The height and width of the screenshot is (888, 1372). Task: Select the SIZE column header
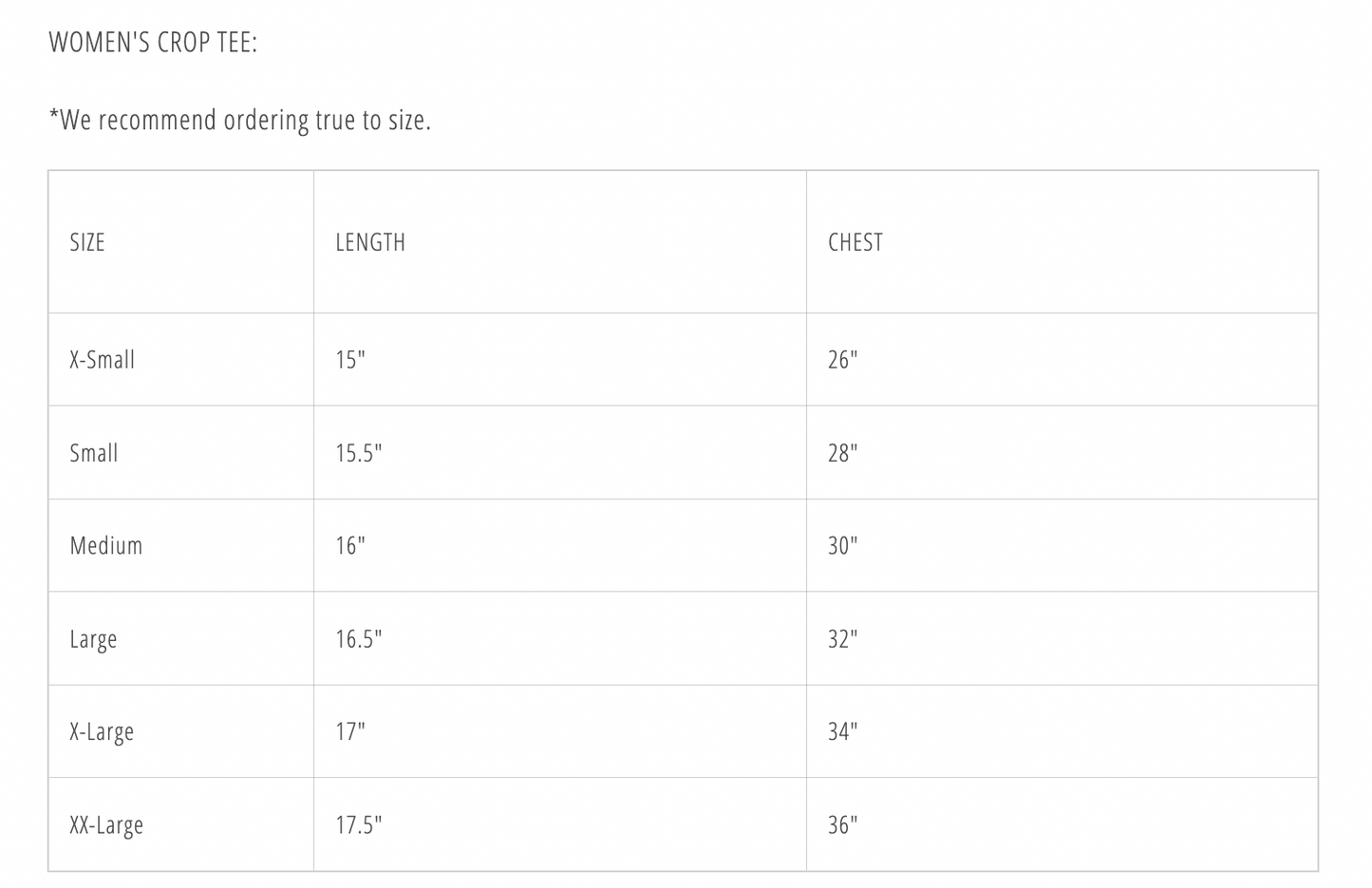pyautogui.click(x=87, y=243)
